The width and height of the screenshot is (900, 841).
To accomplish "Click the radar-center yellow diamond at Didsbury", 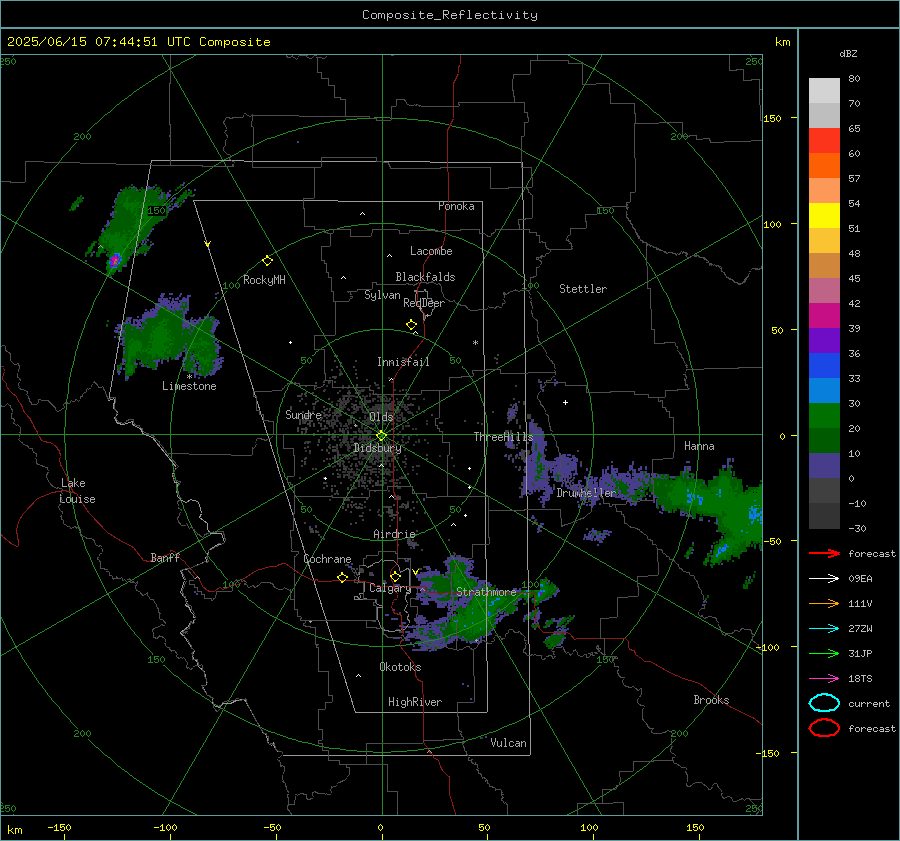I will tap(382, 436).
